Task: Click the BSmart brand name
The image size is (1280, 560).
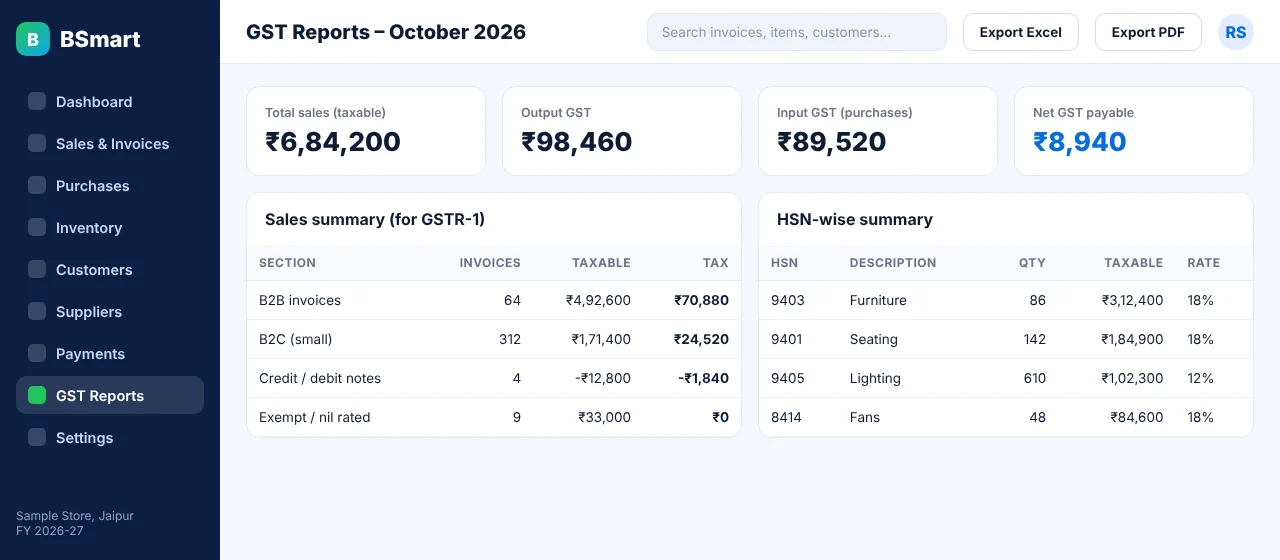Action: (100, 39)
